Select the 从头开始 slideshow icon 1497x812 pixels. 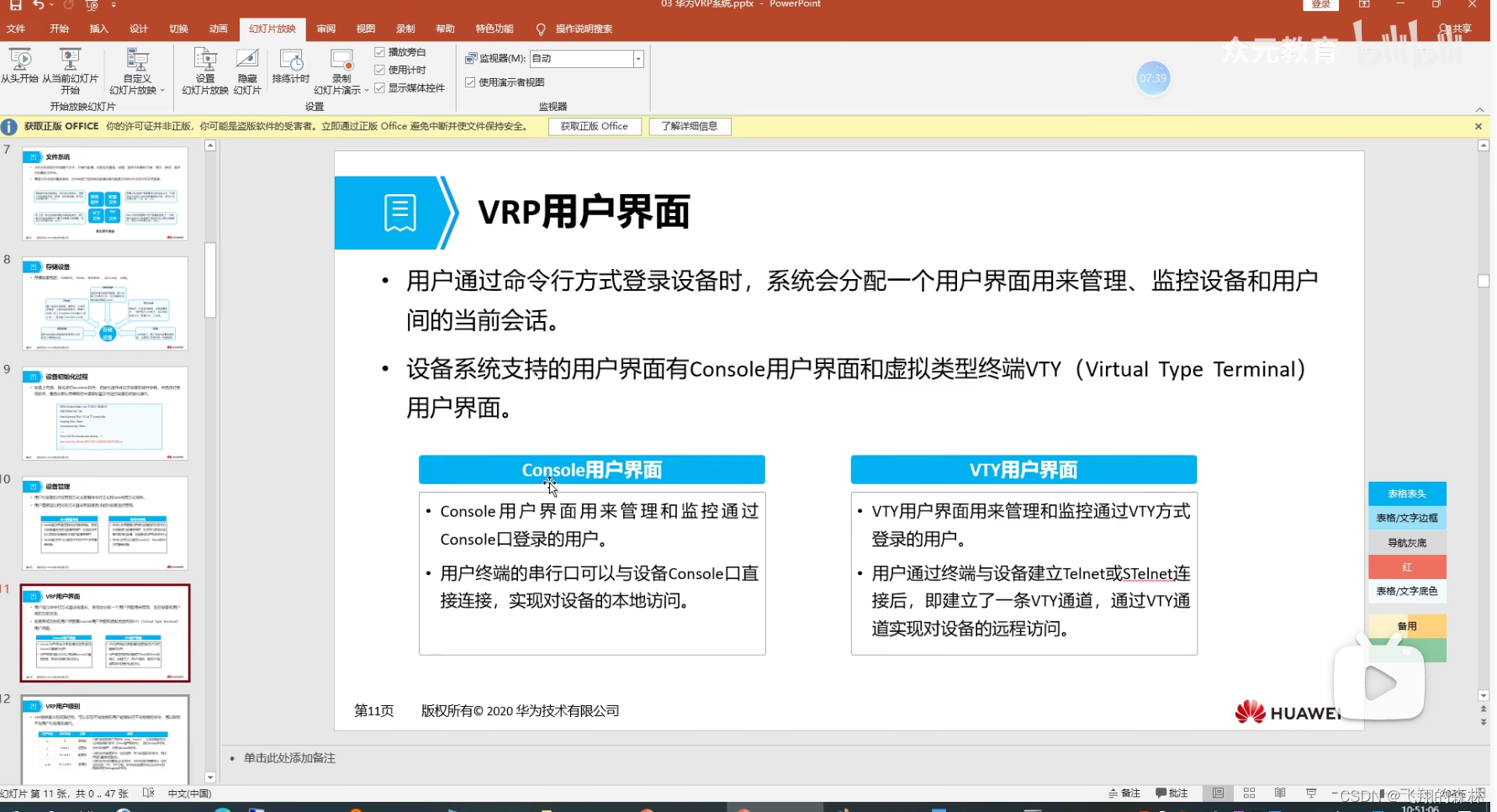(x=20, y=67)
